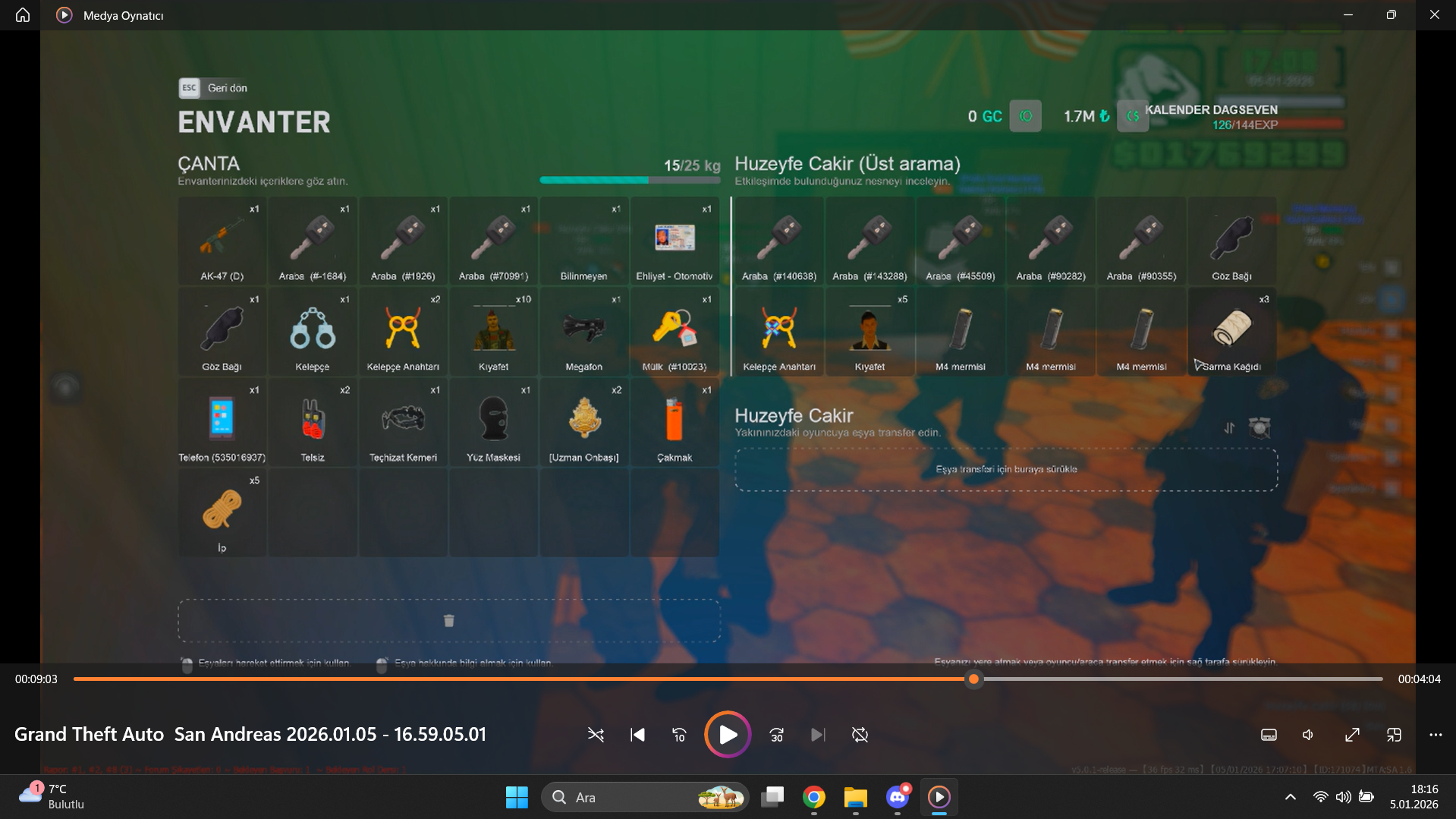1456x819 pixels.
Task: Enter full screen mode
Action: coord(1352,735)
